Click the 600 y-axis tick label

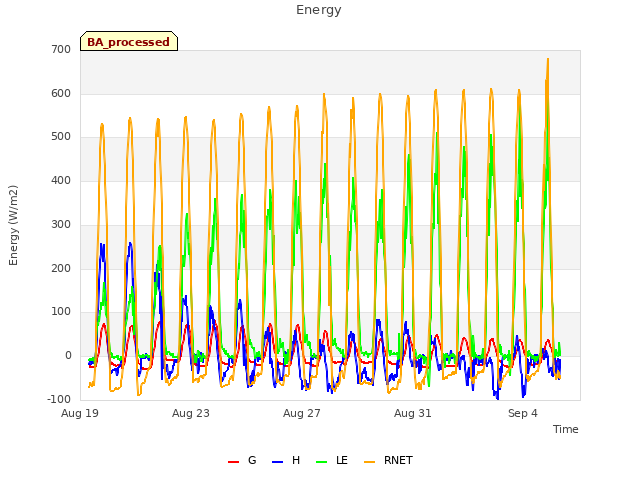click(61, 93)
